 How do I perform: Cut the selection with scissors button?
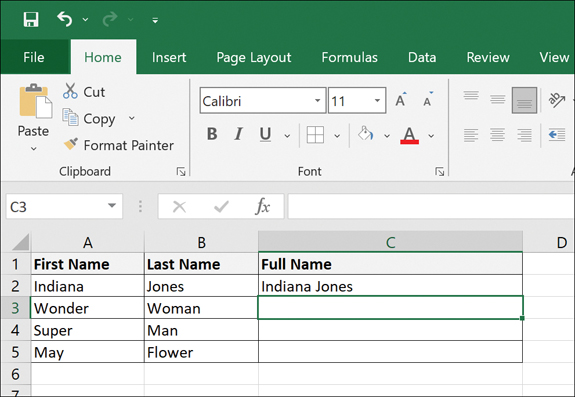[x=84, y=91]
